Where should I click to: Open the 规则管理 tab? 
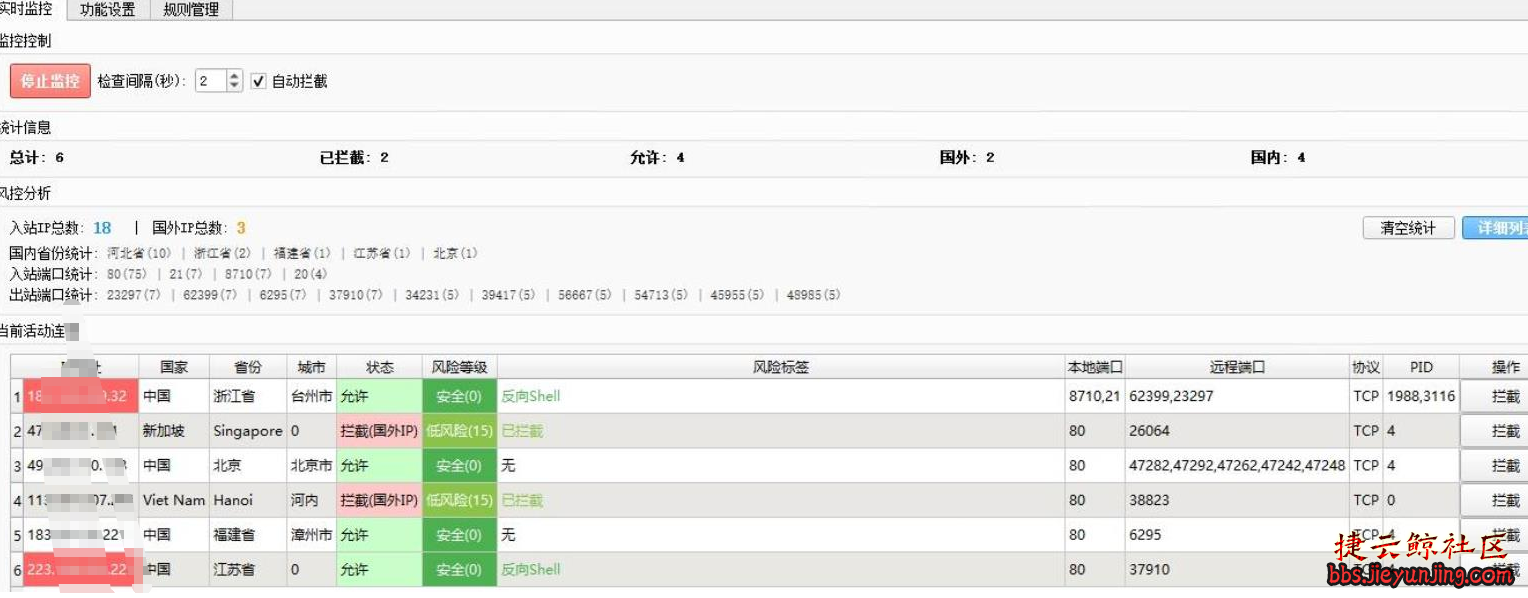click(x=191, y=10)
